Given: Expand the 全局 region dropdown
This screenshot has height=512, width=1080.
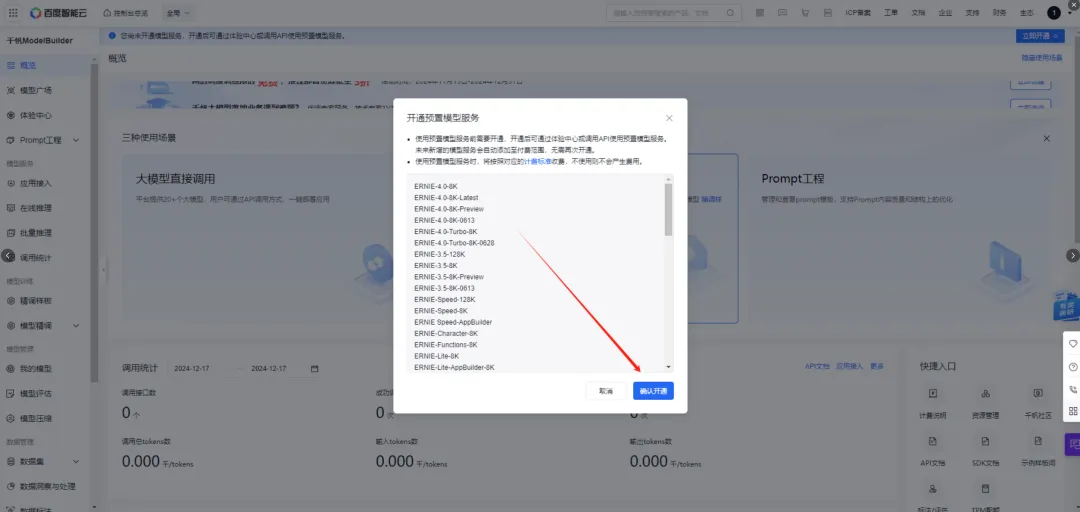Looking at the screenshot, I should point(178,13).
